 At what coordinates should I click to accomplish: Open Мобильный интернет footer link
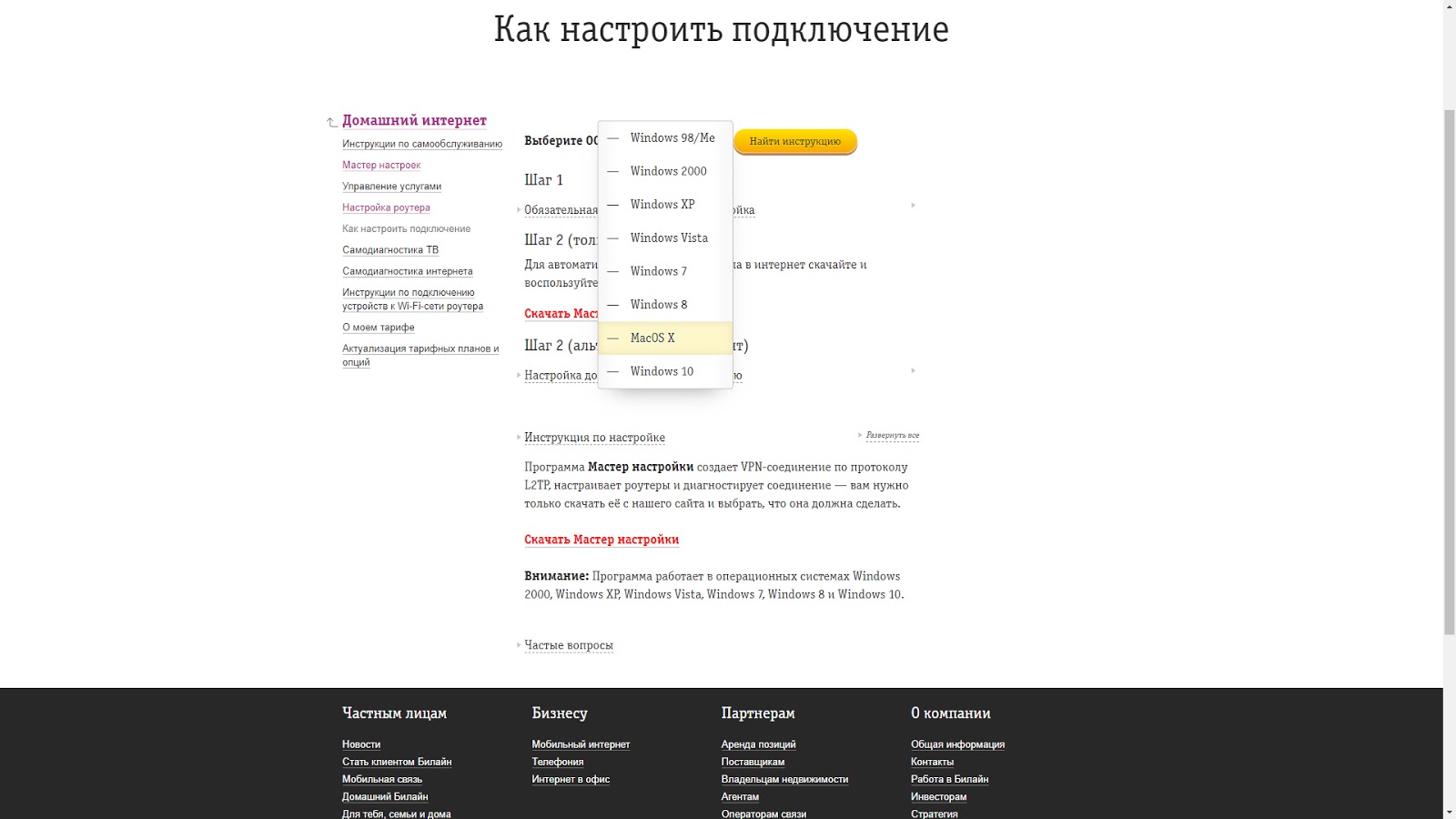point(581,744)
